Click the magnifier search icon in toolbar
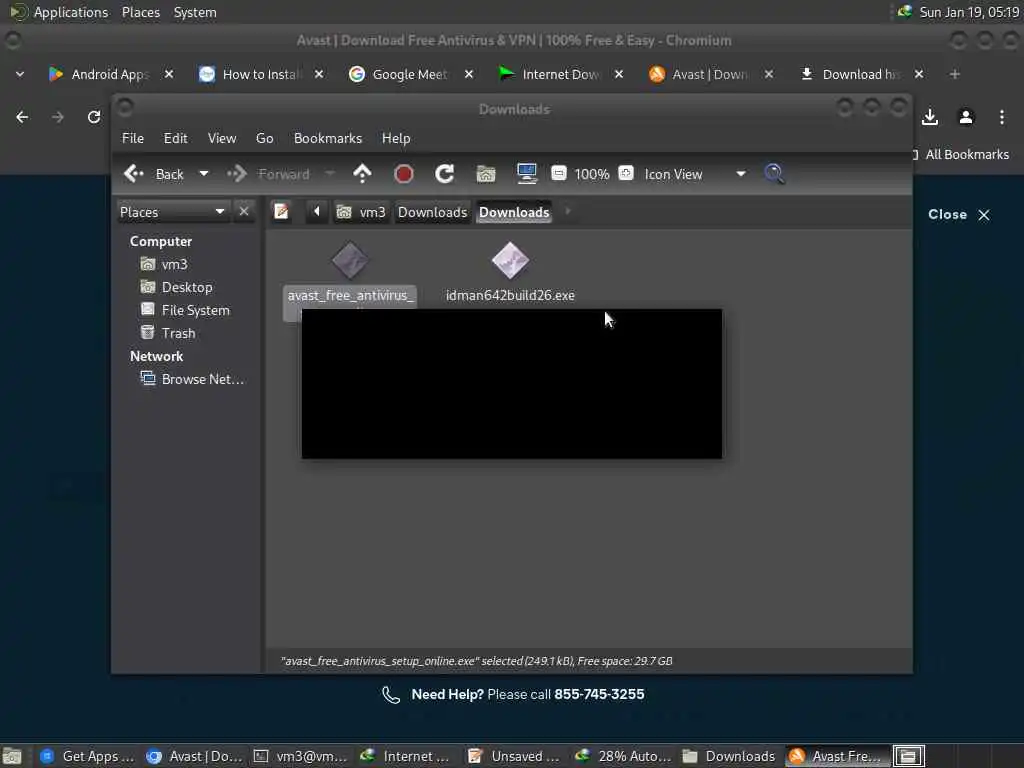The height and width of the screenshot is (768, 1024). (775, 174)
